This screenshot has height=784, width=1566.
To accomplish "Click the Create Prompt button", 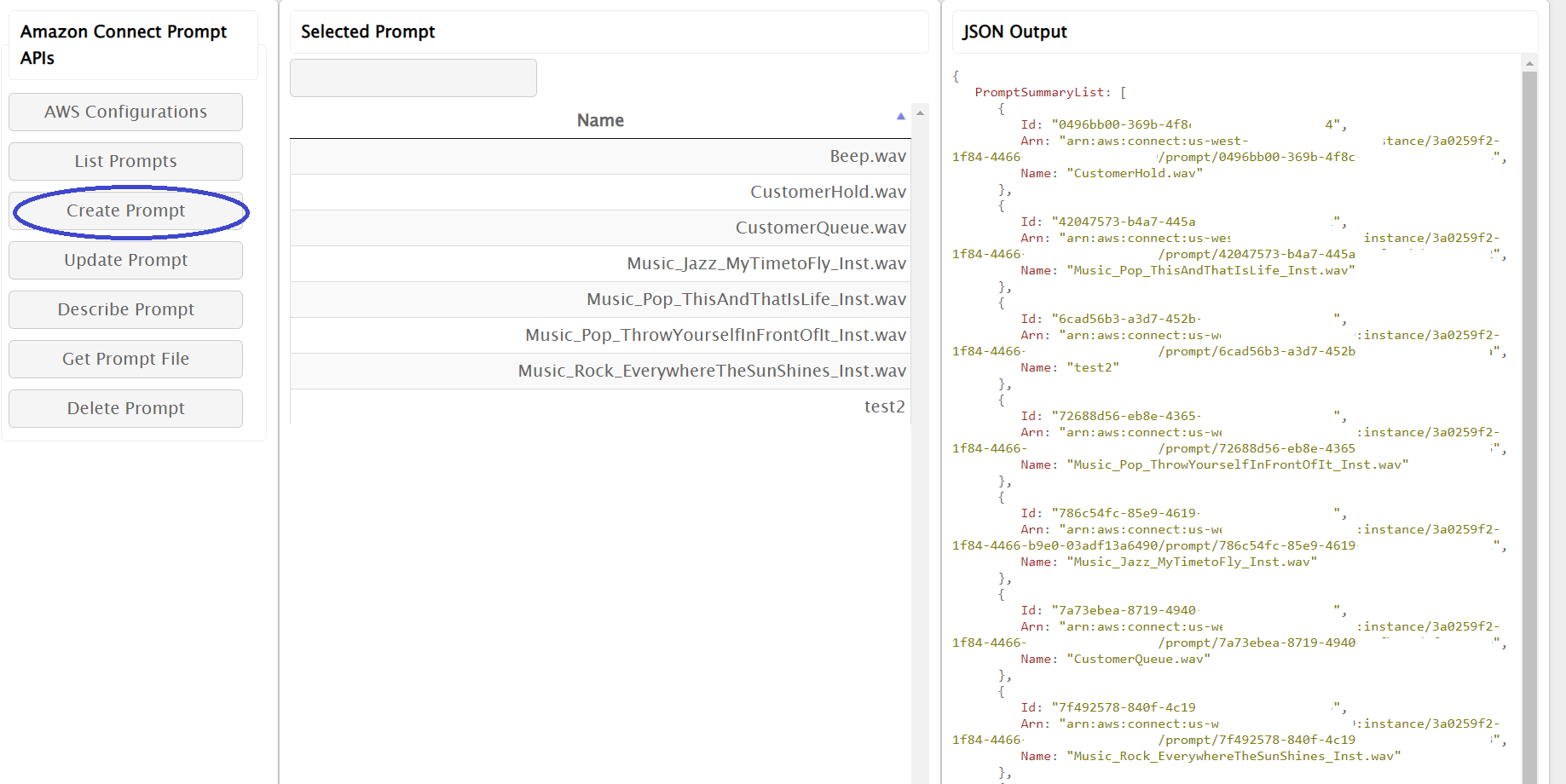I will pos(125,210).
